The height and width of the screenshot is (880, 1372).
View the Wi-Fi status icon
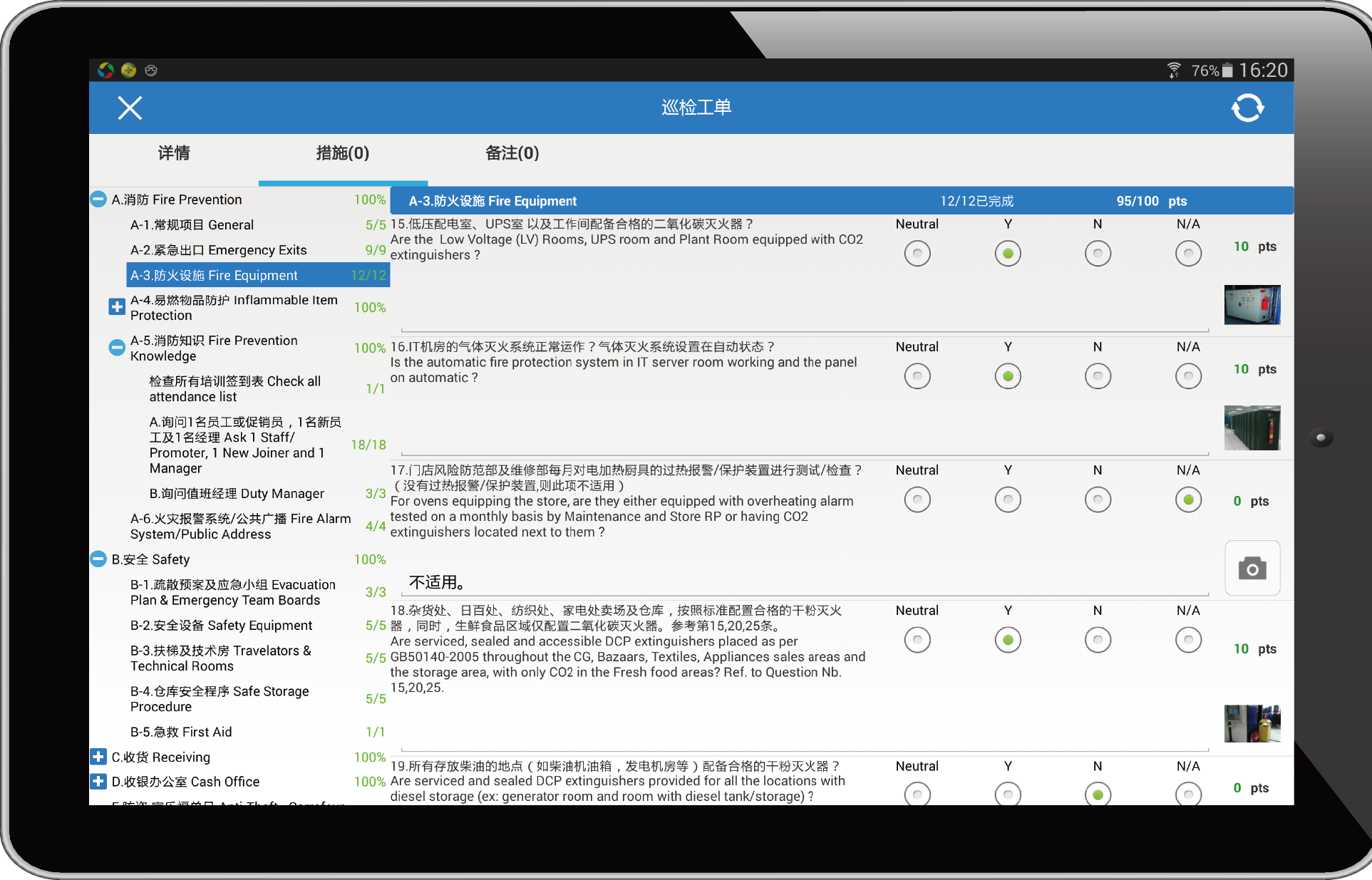[x=1173, y=70]
